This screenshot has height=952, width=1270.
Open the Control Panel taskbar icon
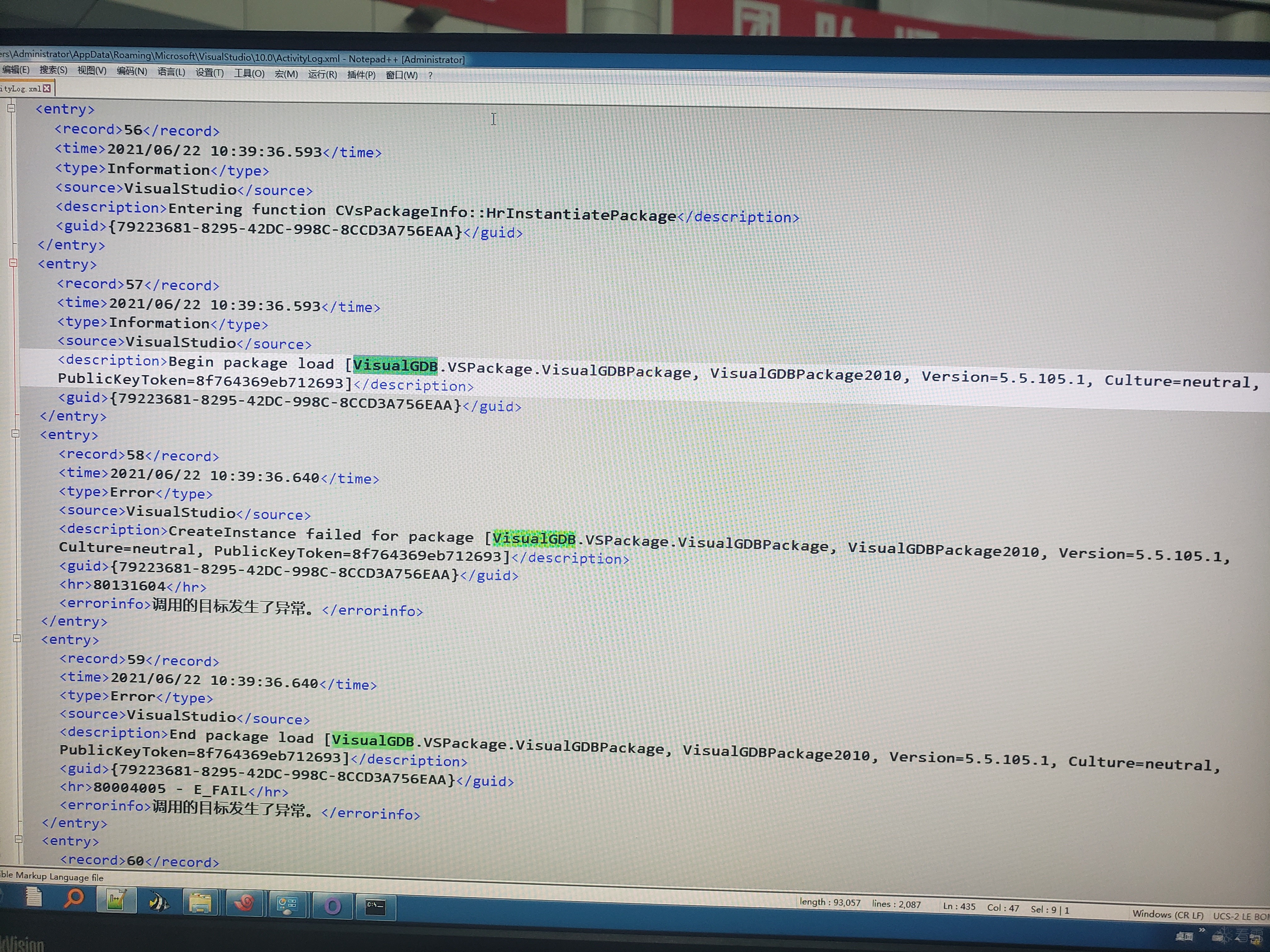point(287,905)
